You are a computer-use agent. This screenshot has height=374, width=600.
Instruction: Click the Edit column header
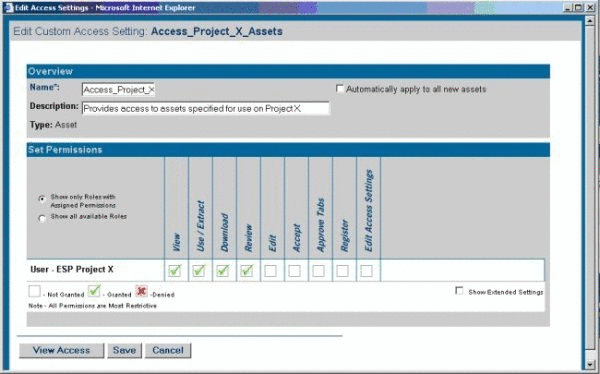(272, 243)
